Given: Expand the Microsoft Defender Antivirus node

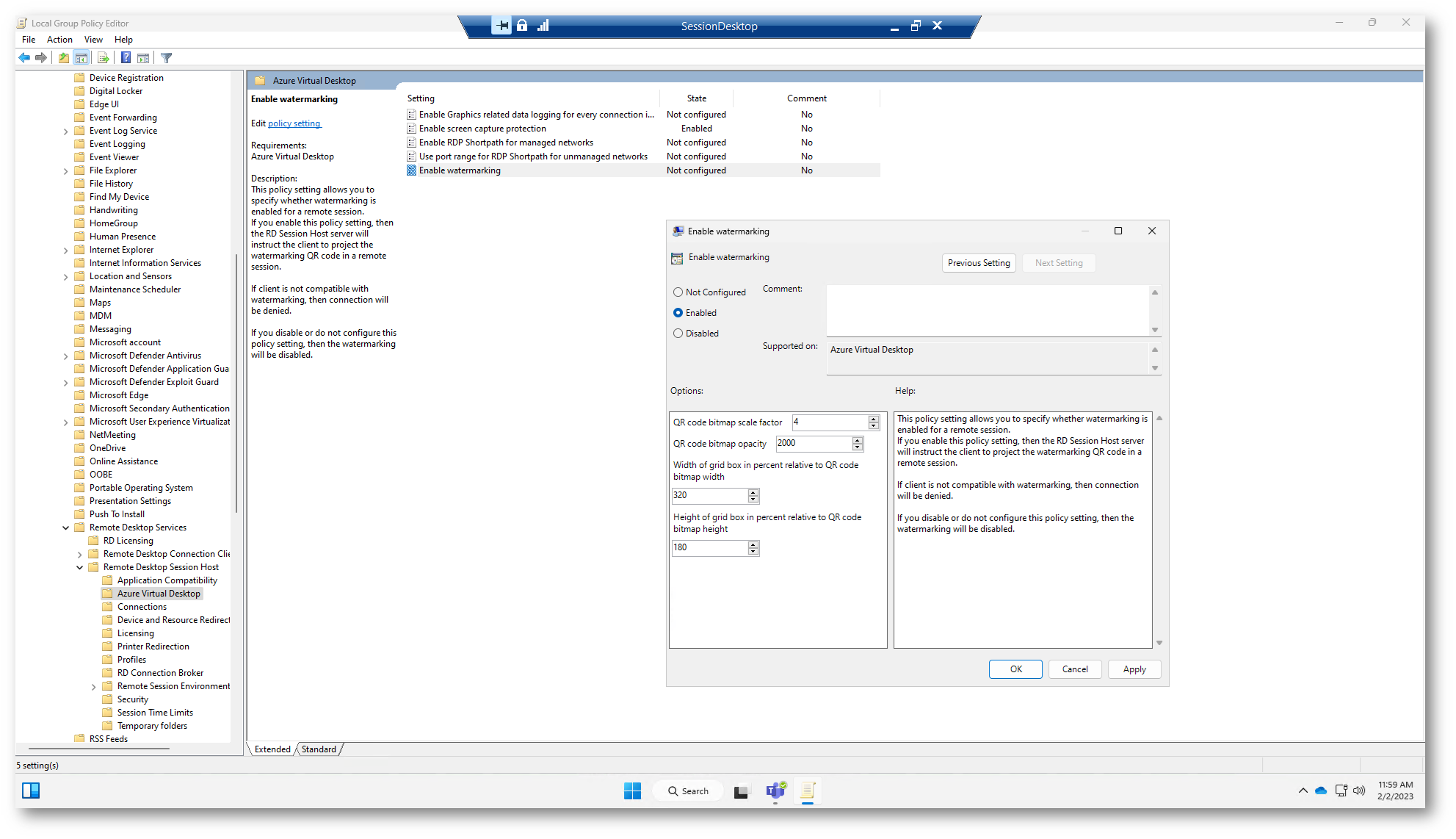Looking at the screenshot, I should coord(65,356).
